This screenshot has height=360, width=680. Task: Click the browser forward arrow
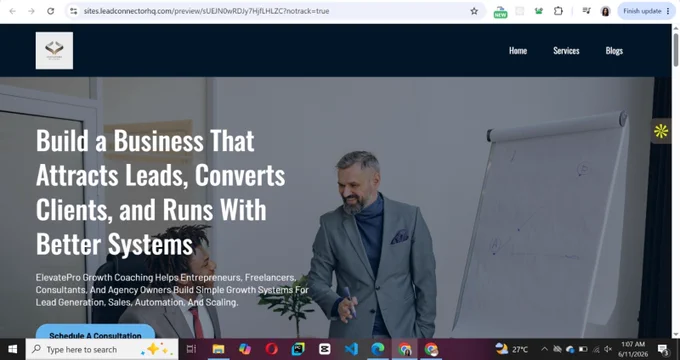(x=31, y=11)
